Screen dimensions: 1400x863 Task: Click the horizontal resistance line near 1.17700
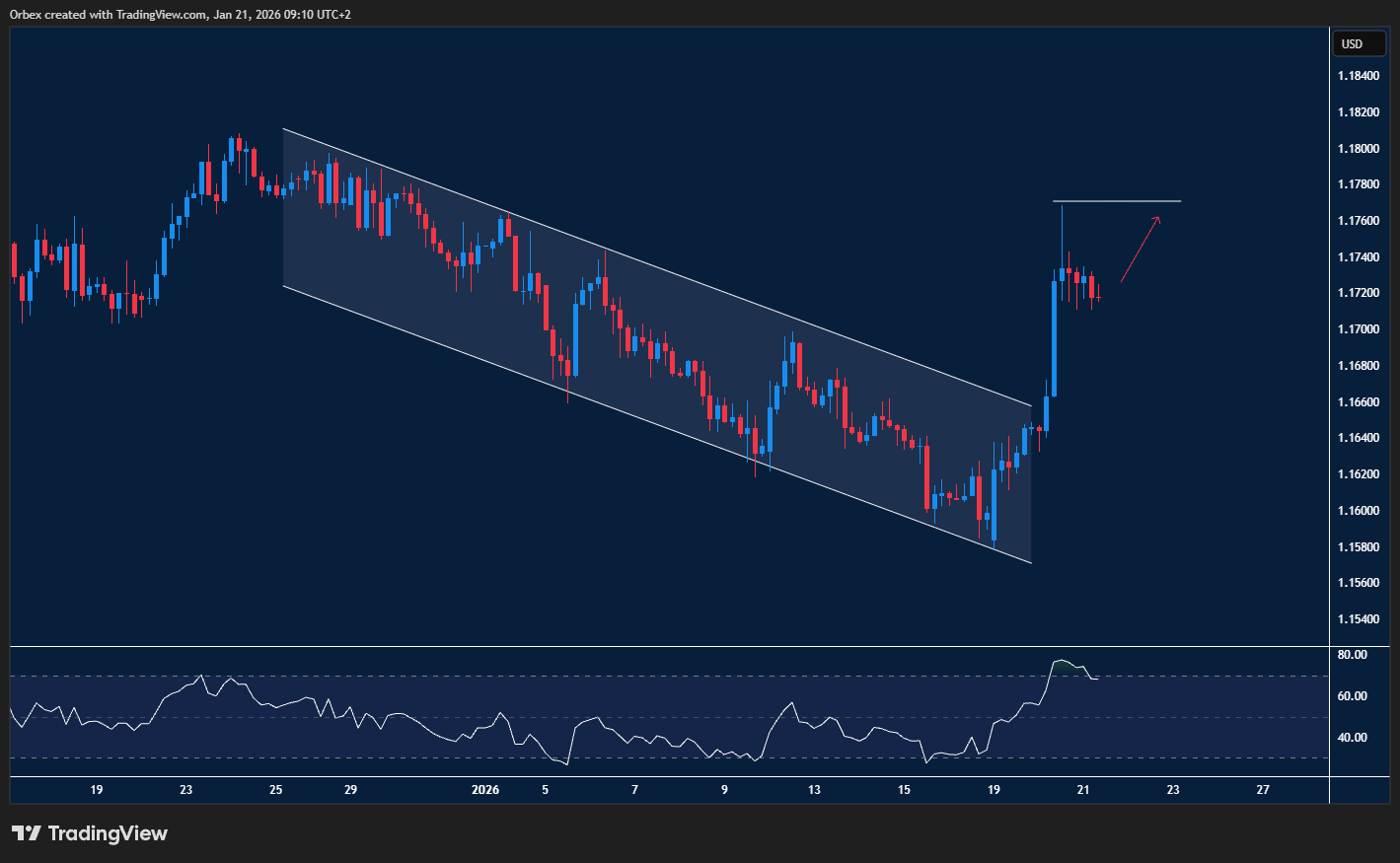(x=1115, y=200)
